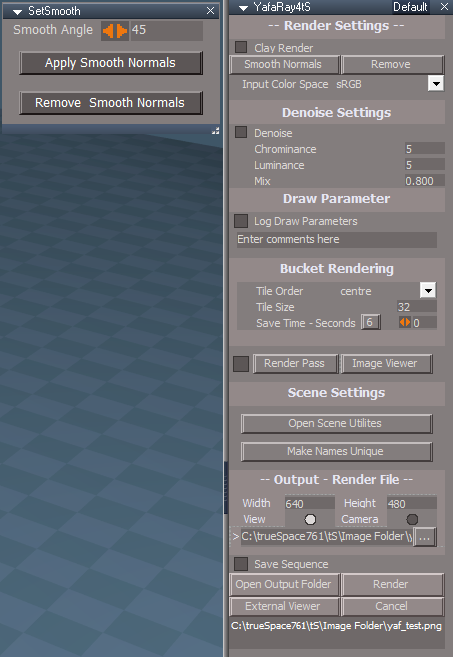
Task: Click the panel resize grip under SetSmooth
Action: click(x=215, y=131)
